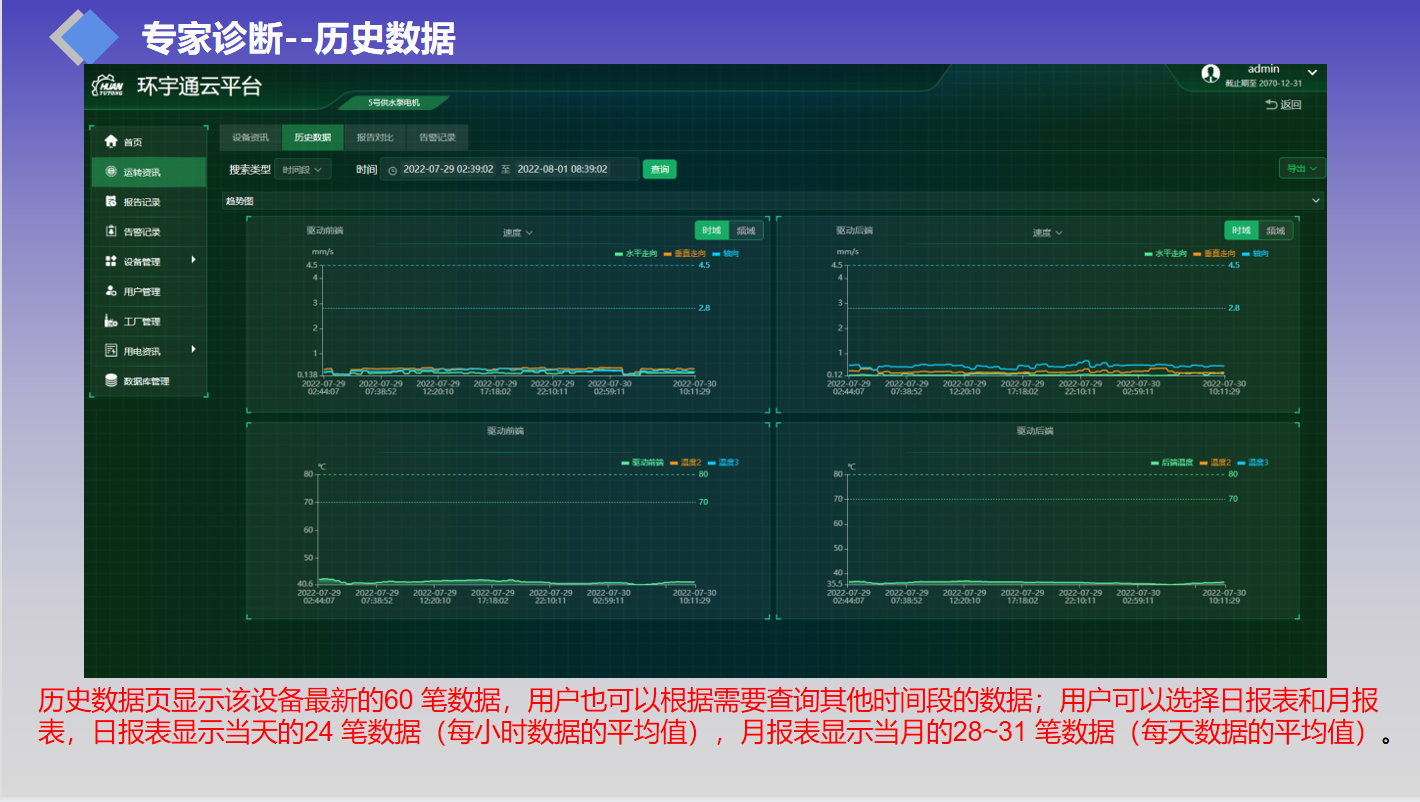Viewport: 1420px width, 802px height.
Task: Click the 返回 back link
Action: click(1283, 105)
